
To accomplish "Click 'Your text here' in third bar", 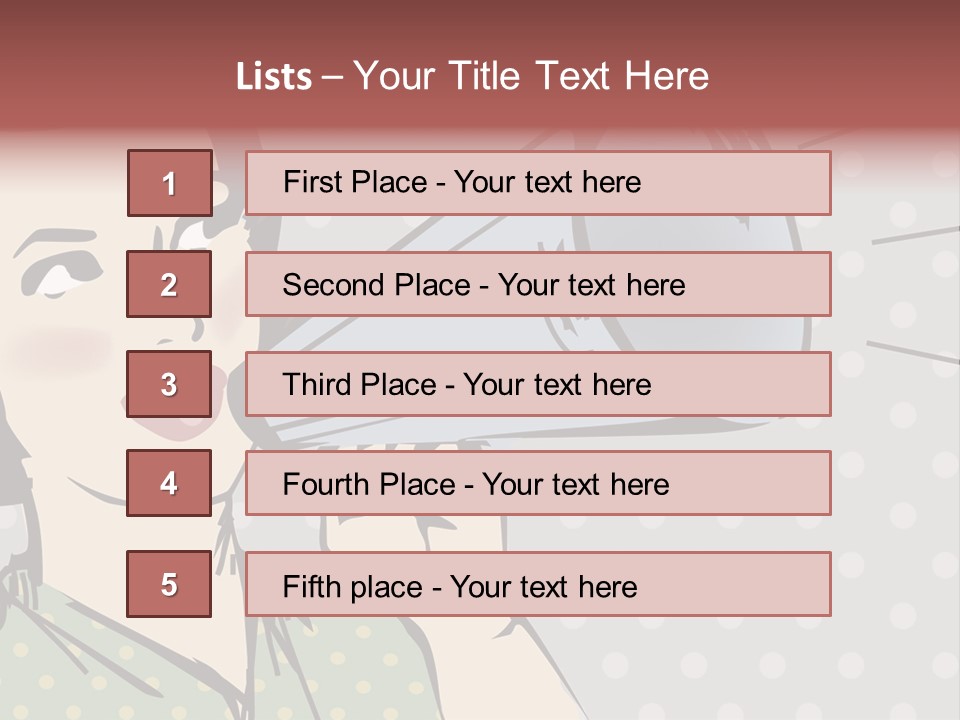I will pos(557,385).
